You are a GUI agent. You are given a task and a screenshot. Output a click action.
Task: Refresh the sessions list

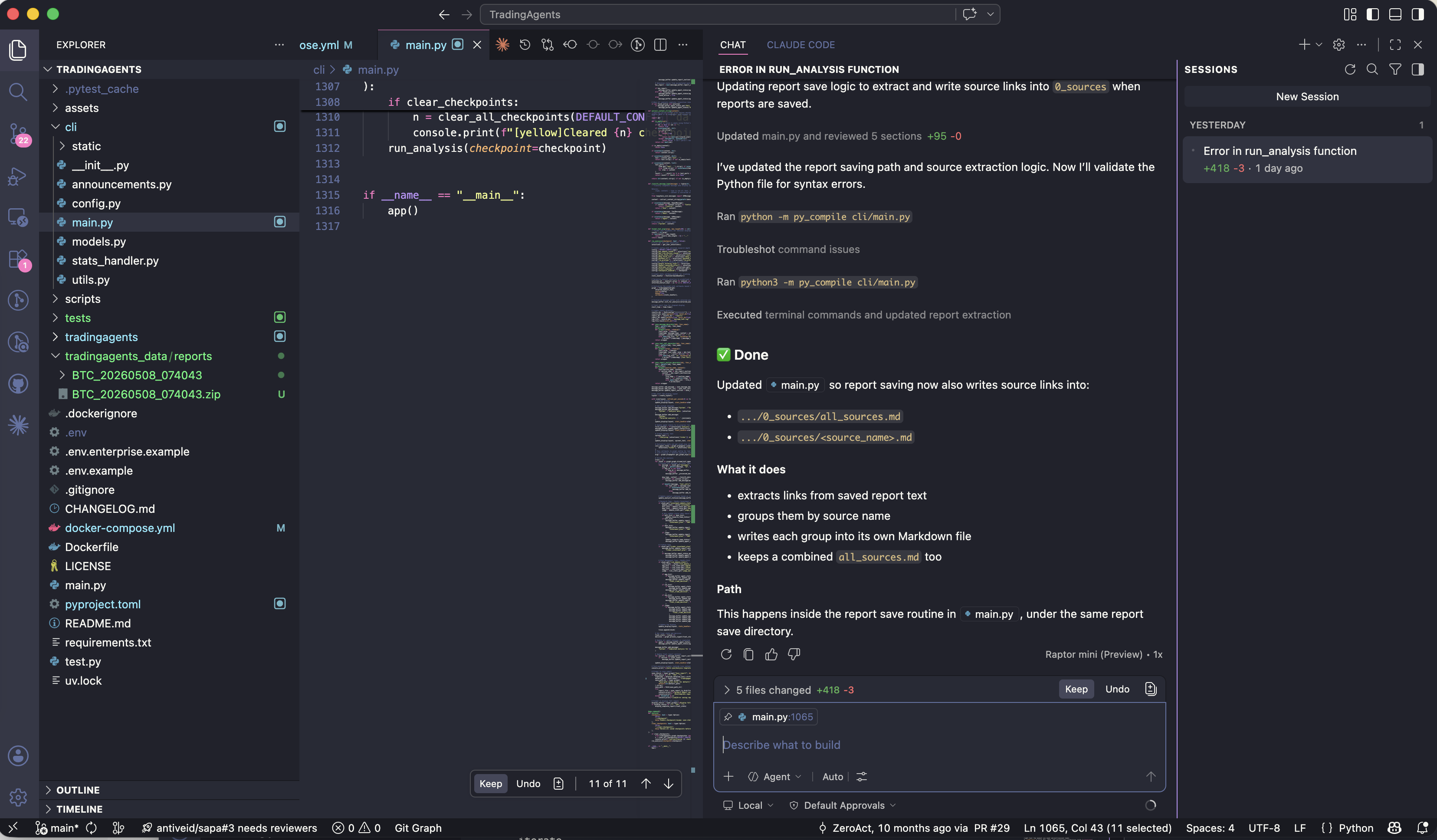click(x=1350, y=69)
